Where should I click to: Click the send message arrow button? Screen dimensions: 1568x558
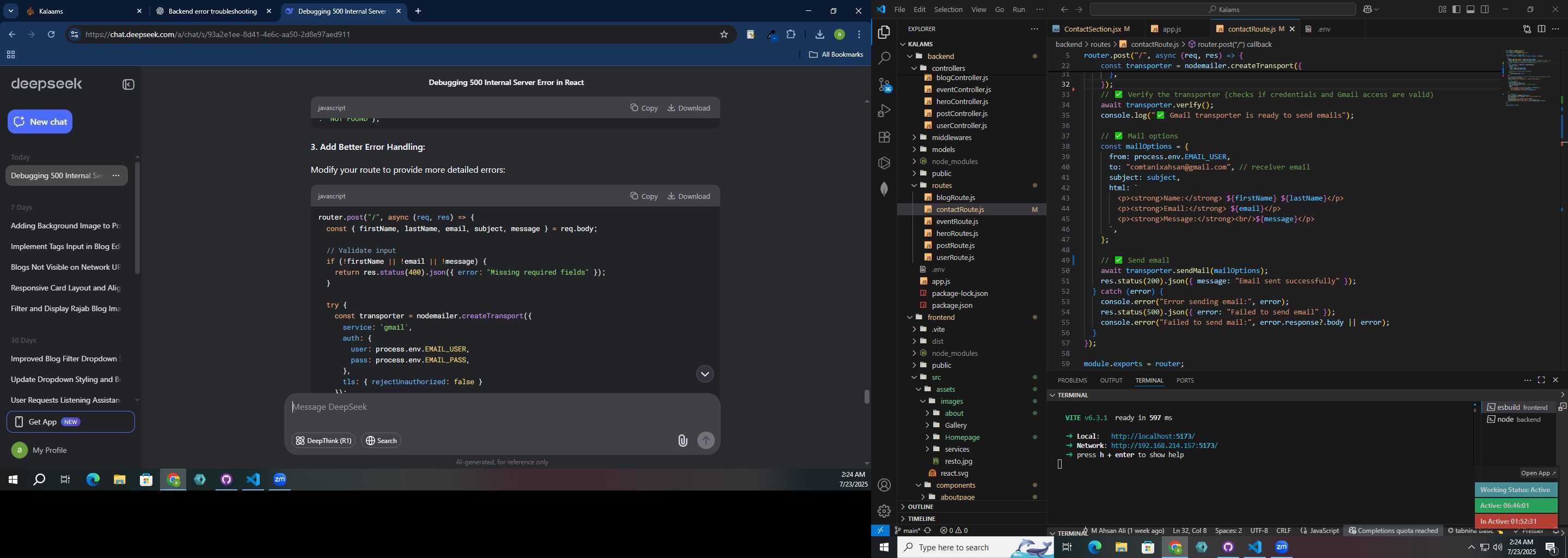click(706, 440)
